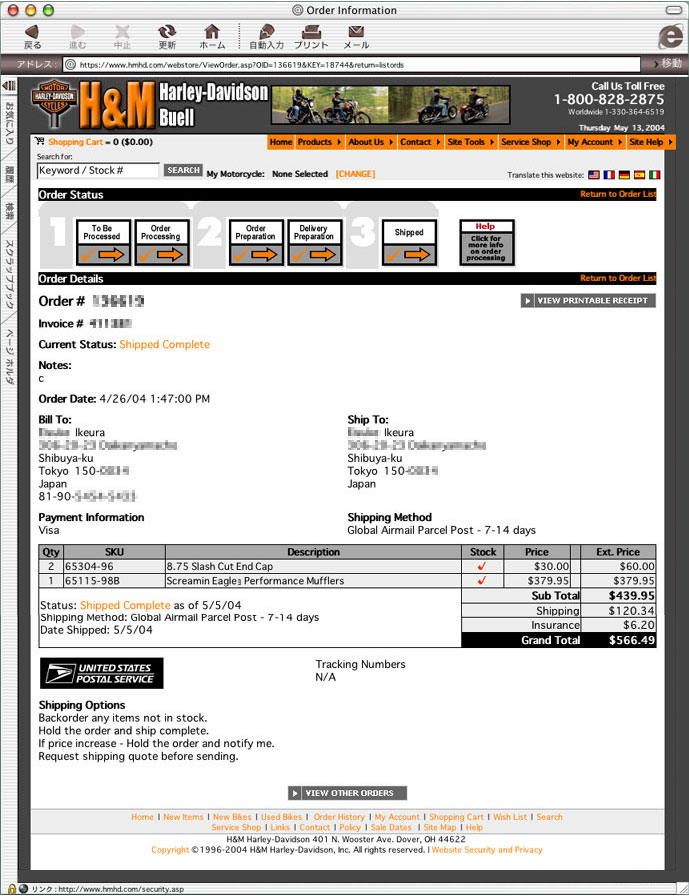Click the Stop loading X icon
This screenshot has height=896, width=689.
click(x=122, y=32)
